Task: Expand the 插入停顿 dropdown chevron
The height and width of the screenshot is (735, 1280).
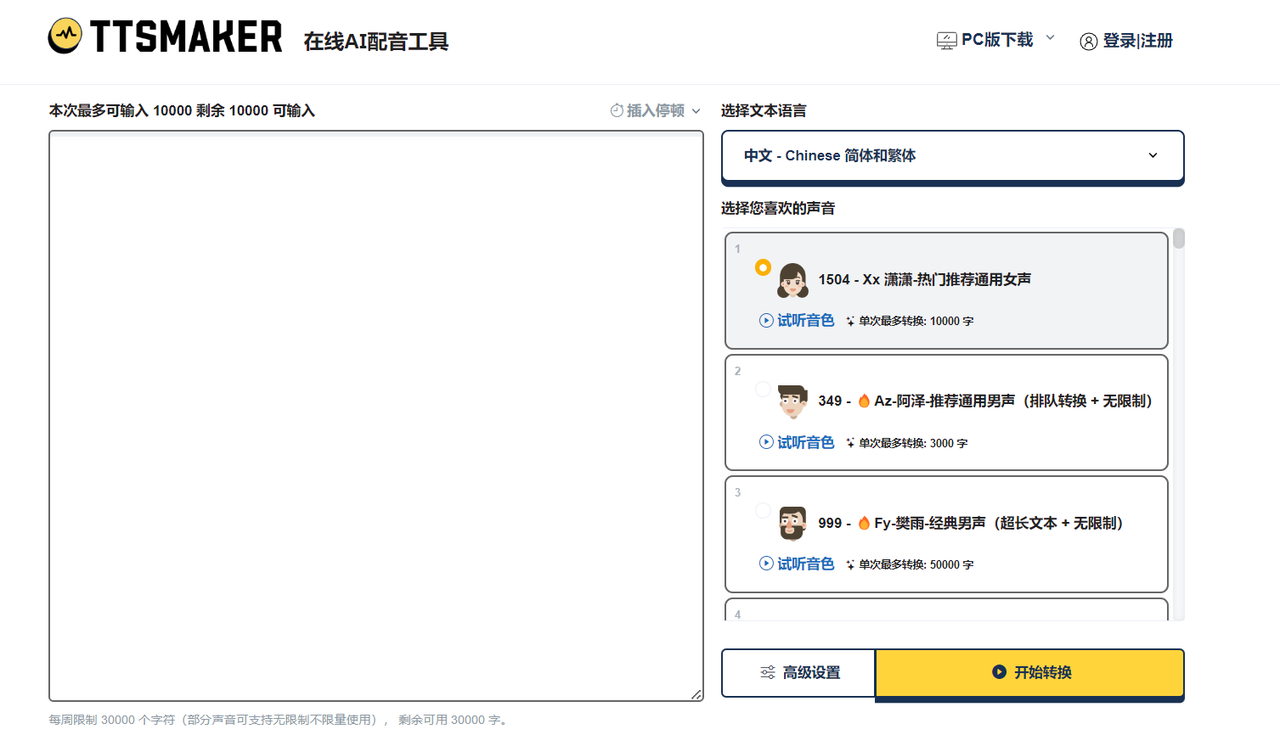Action: (x=696, y=110)
